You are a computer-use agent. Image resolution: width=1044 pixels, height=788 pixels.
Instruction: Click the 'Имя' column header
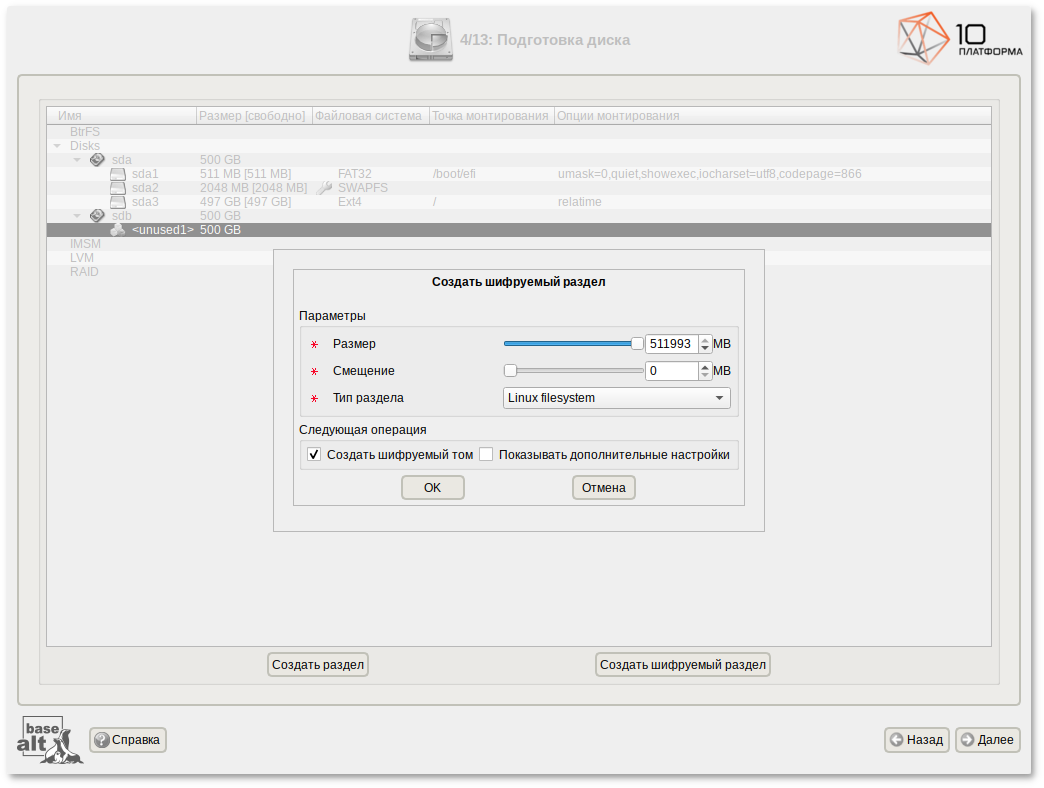121,116
